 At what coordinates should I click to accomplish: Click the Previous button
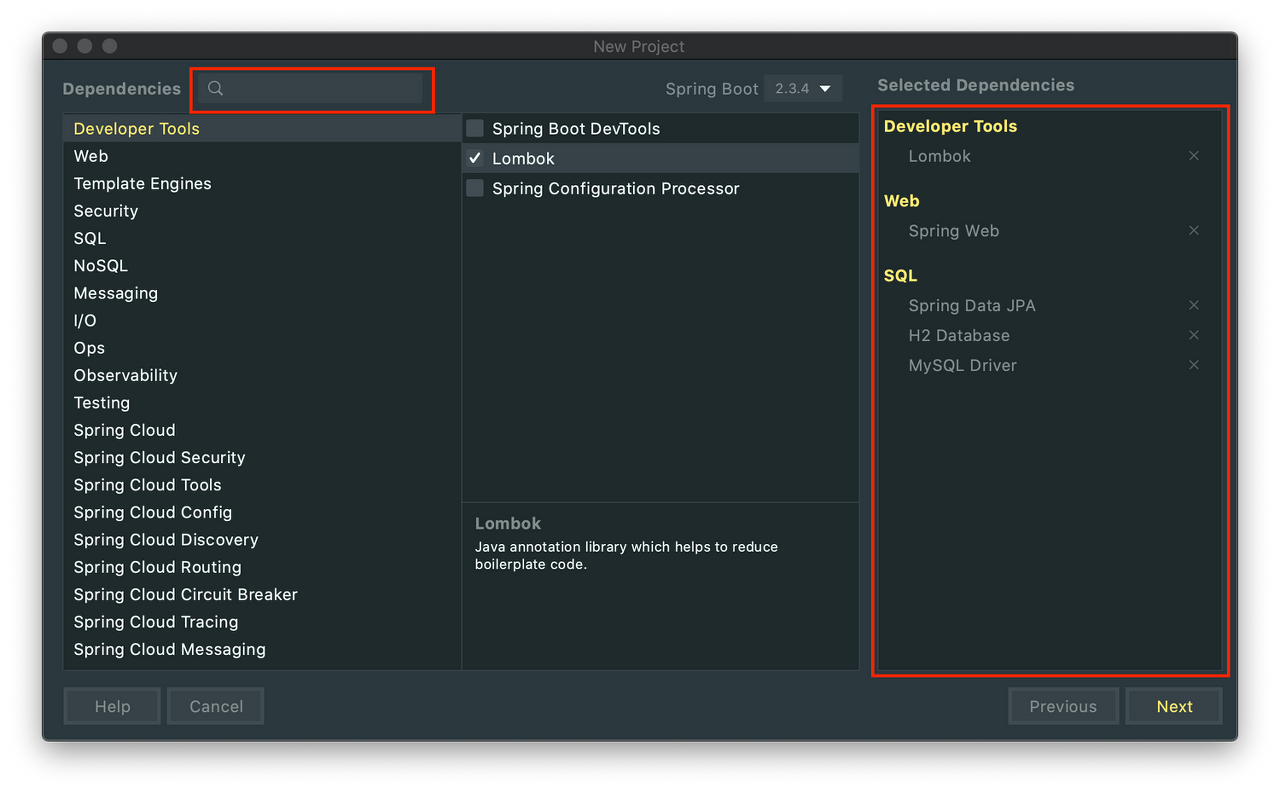pyautogui.click(x=1063, y=706)
